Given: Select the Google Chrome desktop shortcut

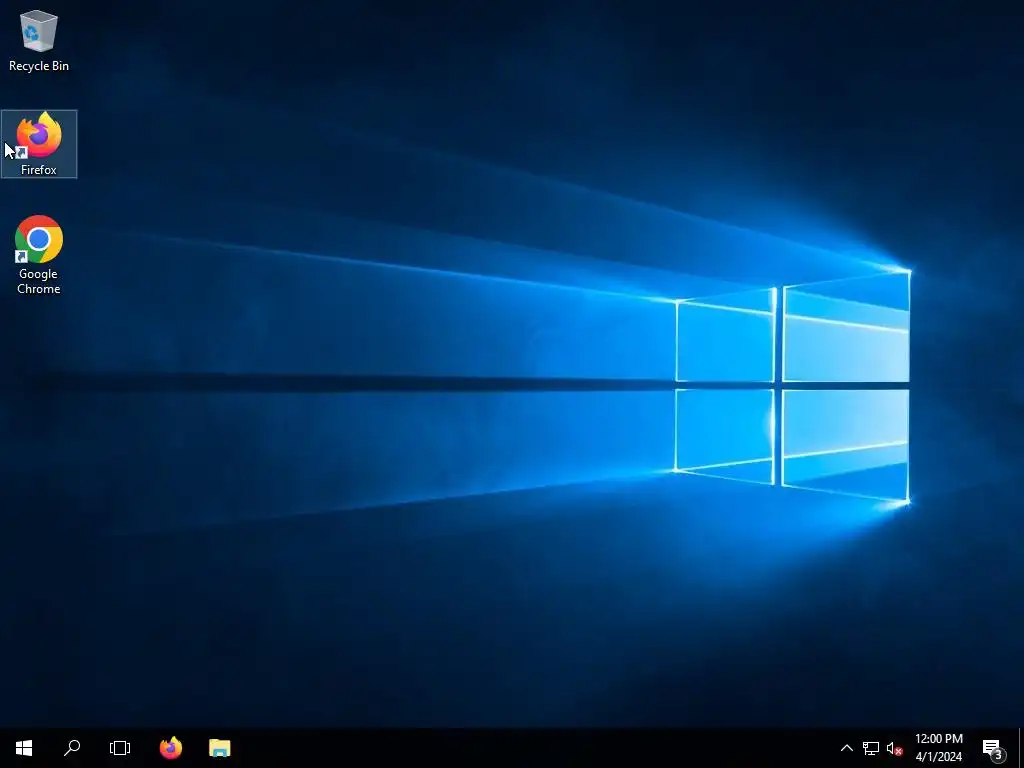Looking at the screenshot, I should tap(39, 255).
